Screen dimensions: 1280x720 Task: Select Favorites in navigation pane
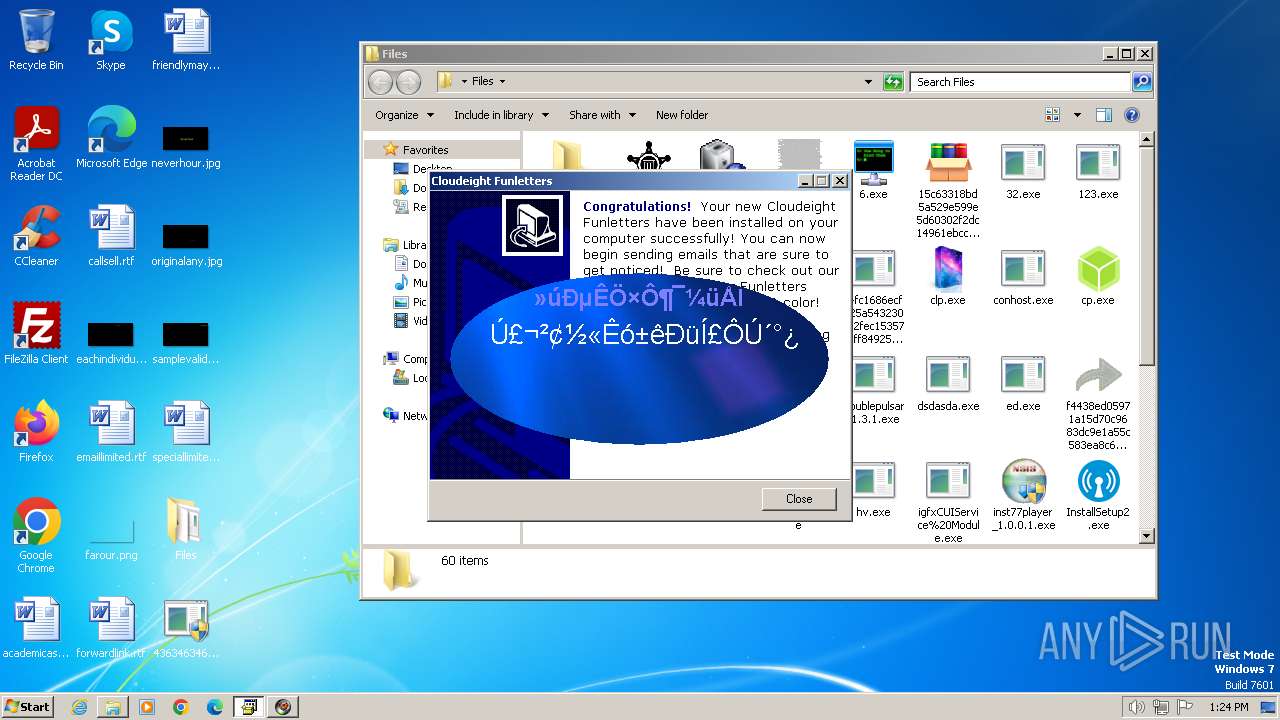point(426,150)
